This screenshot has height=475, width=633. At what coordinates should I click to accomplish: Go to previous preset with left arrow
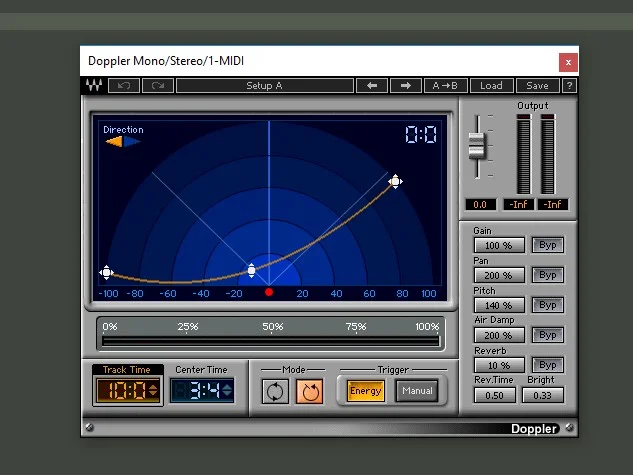tap(372, 86)
